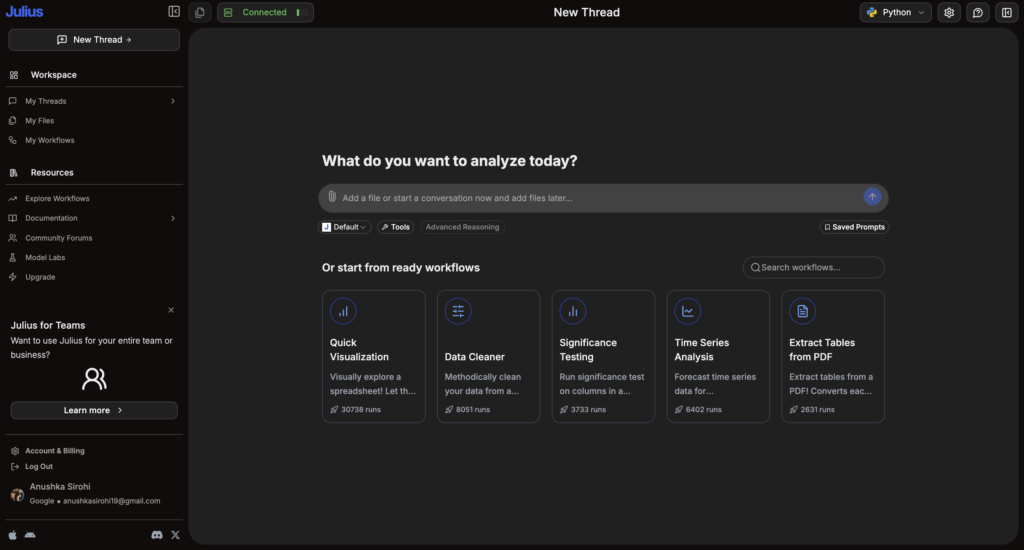Screen dimensions: 1024x550
Task: Click the Time Series Analysis line chart icon
Action: click(x=688, y=311)
